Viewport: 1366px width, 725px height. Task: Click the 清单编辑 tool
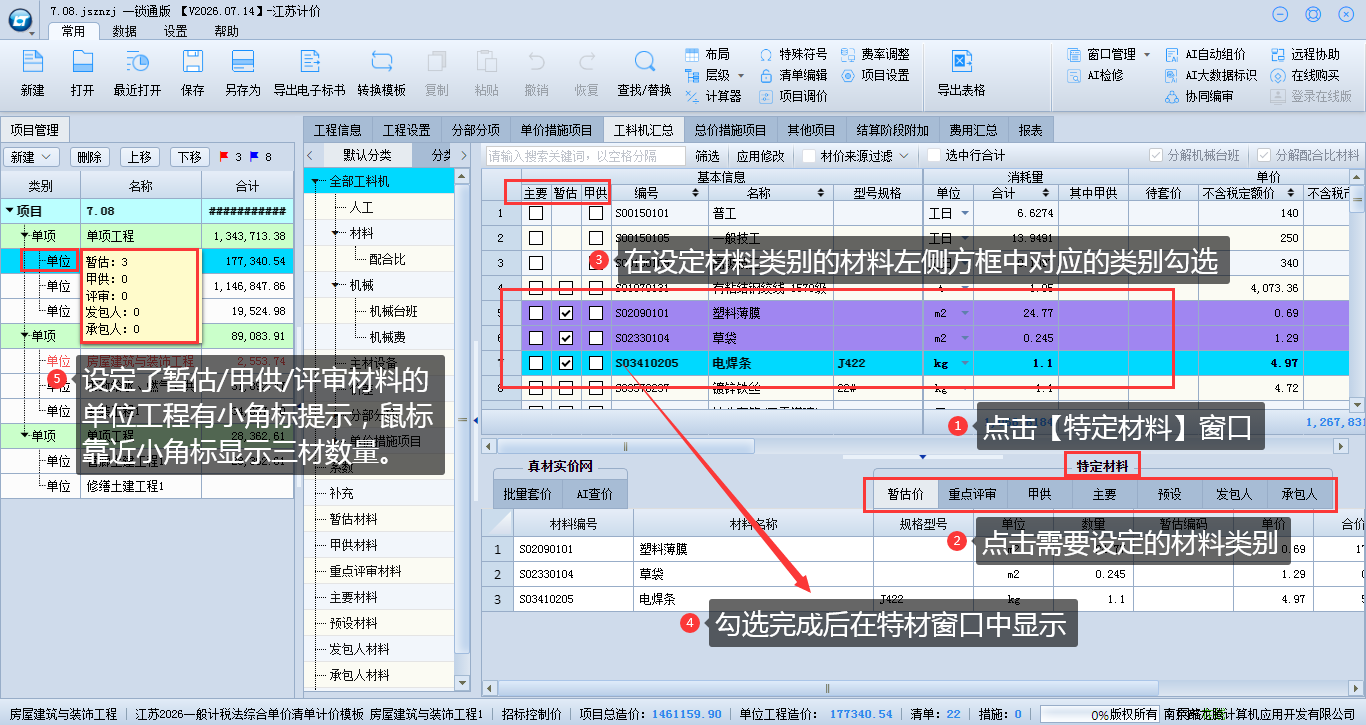793,75
